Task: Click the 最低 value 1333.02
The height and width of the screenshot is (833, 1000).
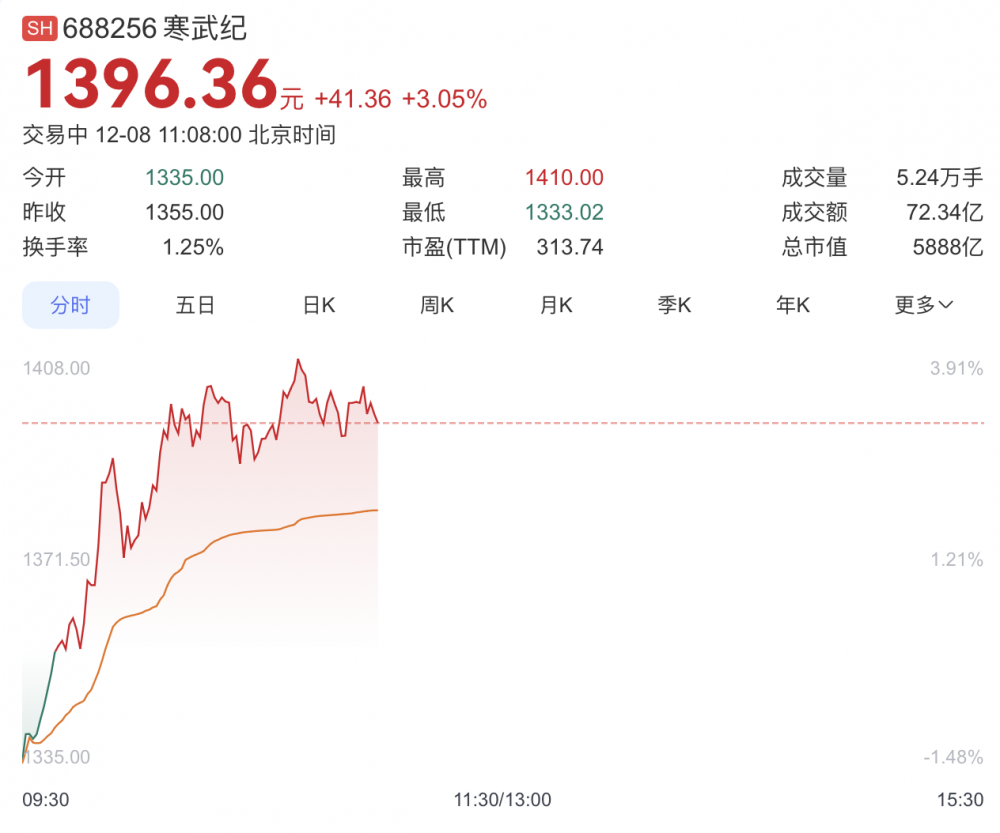Action: click(564, 212)
